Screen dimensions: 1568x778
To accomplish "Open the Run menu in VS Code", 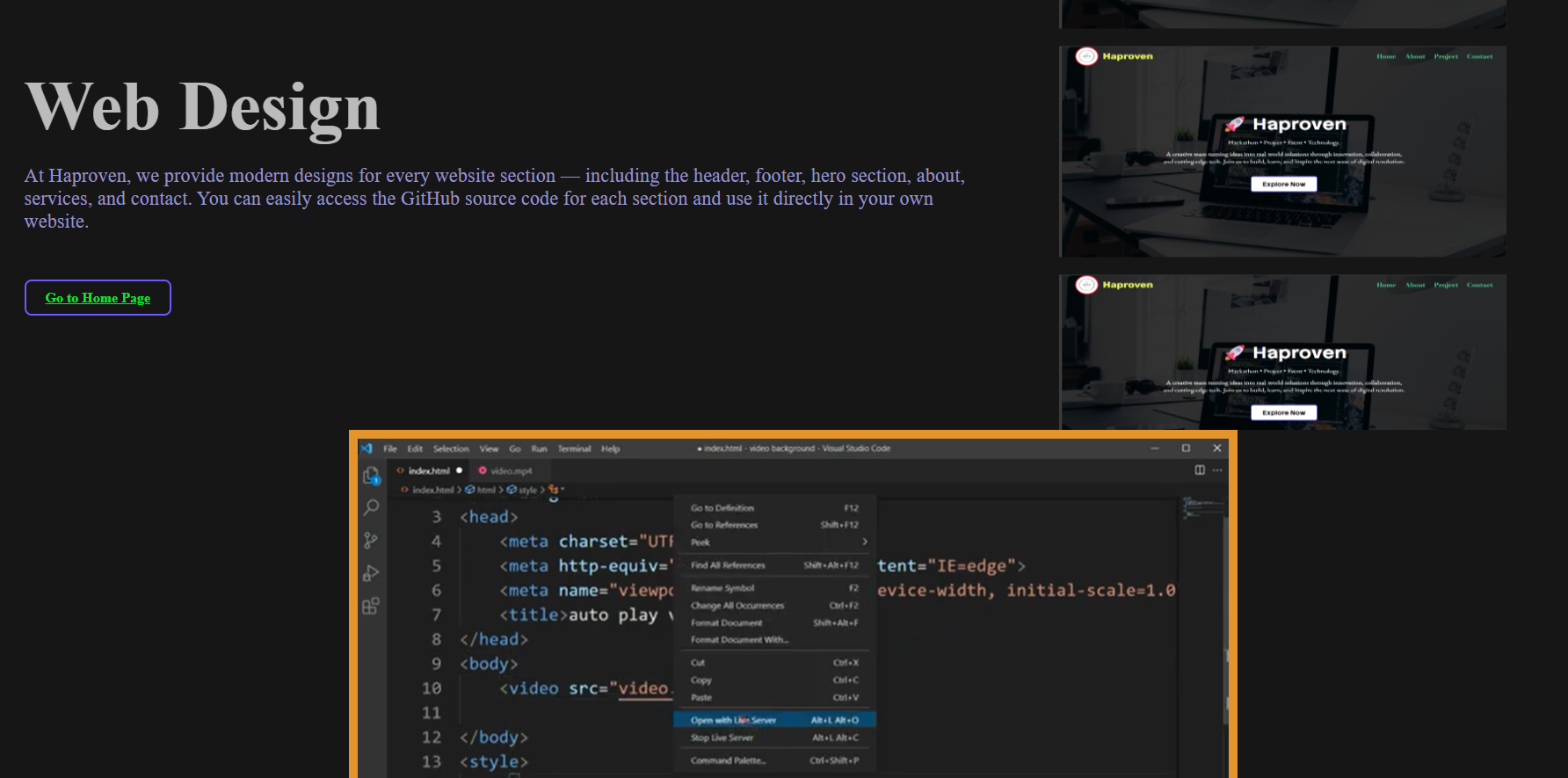I will click(539, 448).
